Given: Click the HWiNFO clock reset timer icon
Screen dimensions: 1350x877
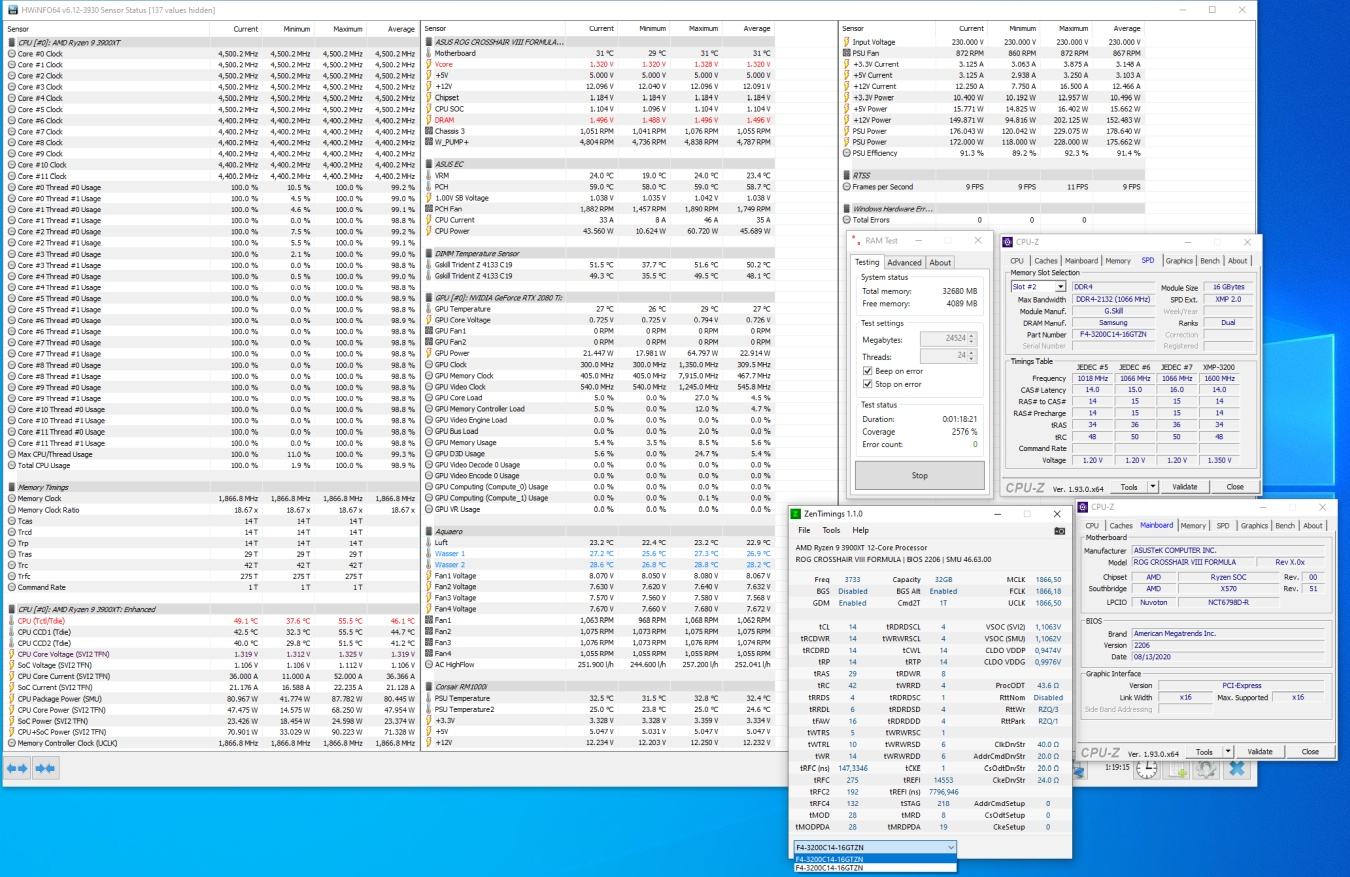Looking at the screenshot, I should pos(1147,768).
